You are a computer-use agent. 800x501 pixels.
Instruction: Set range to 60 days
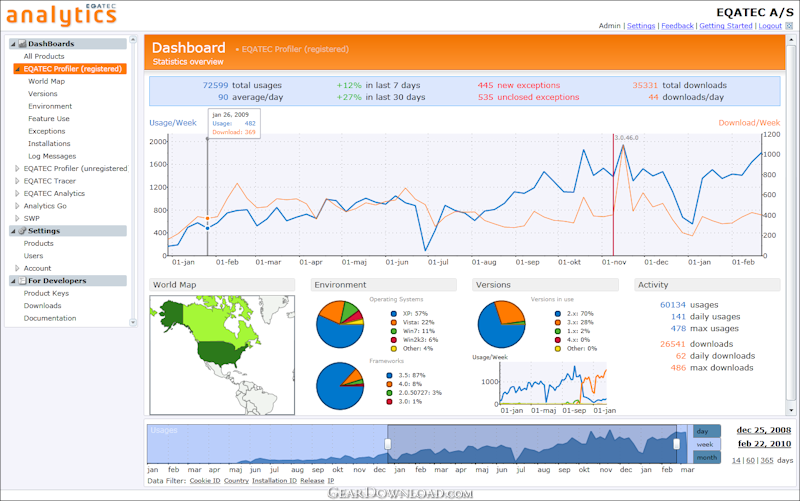[751, 460]
